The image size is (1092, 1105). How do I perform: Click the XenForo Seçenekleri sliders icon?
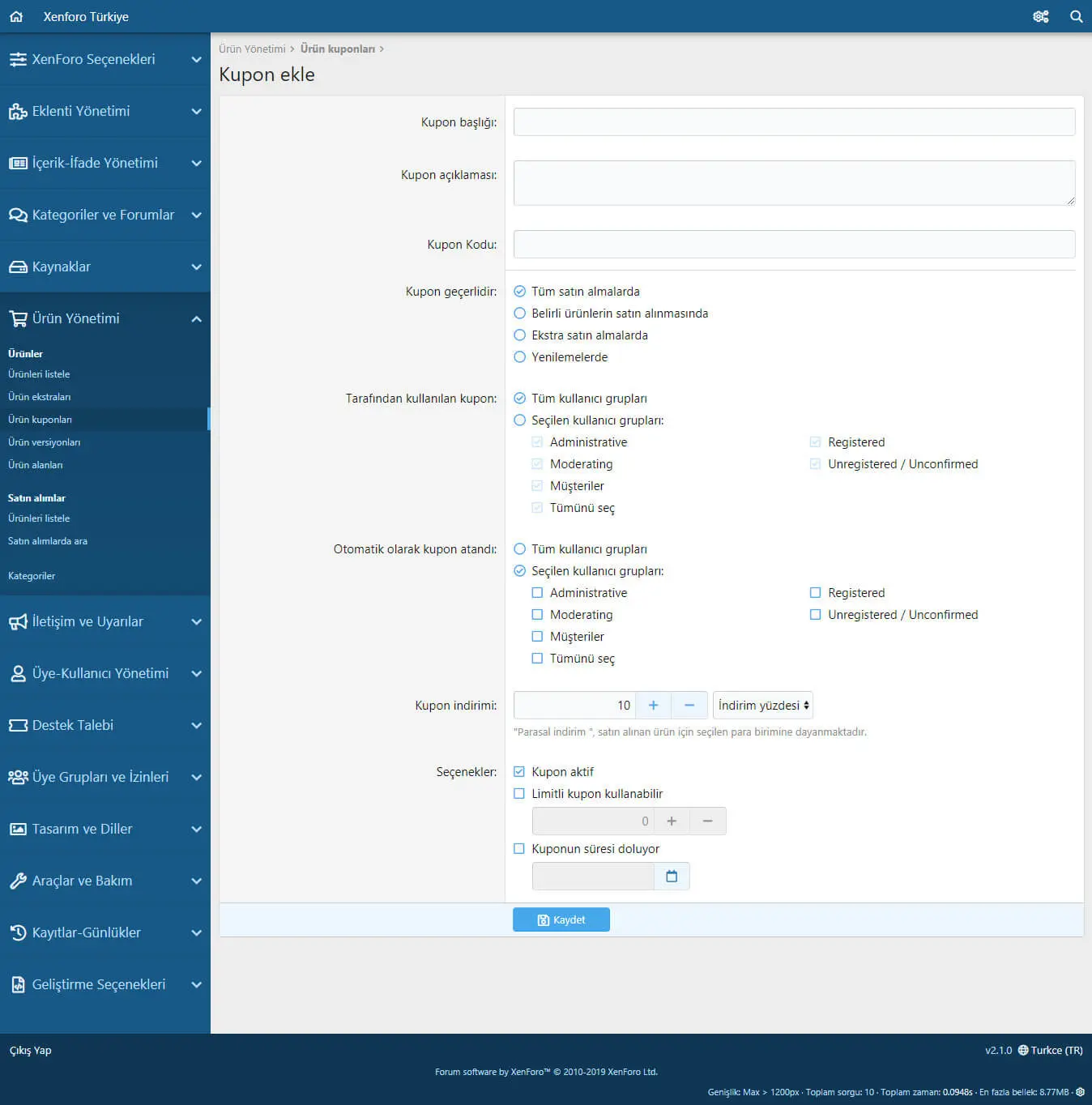(x=18, y=59)
